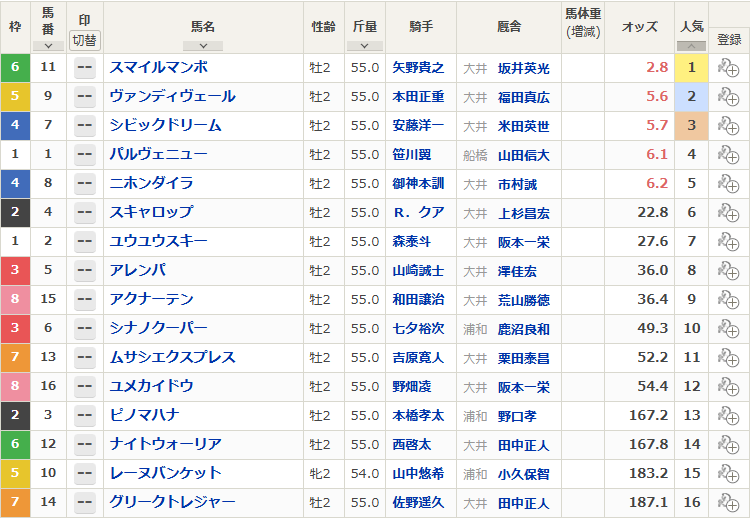Open jockey page for 矢野貴之
This screenshot has width=750, height=519.
pos(418,68)
